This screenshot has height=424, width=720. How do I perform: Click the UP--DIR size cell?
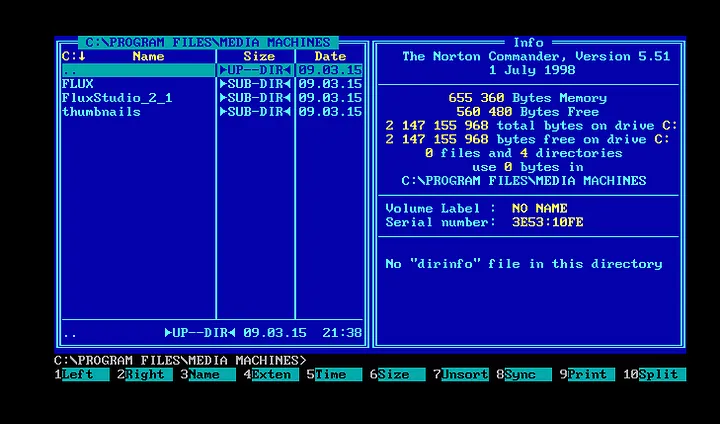(x=255, y=70)
